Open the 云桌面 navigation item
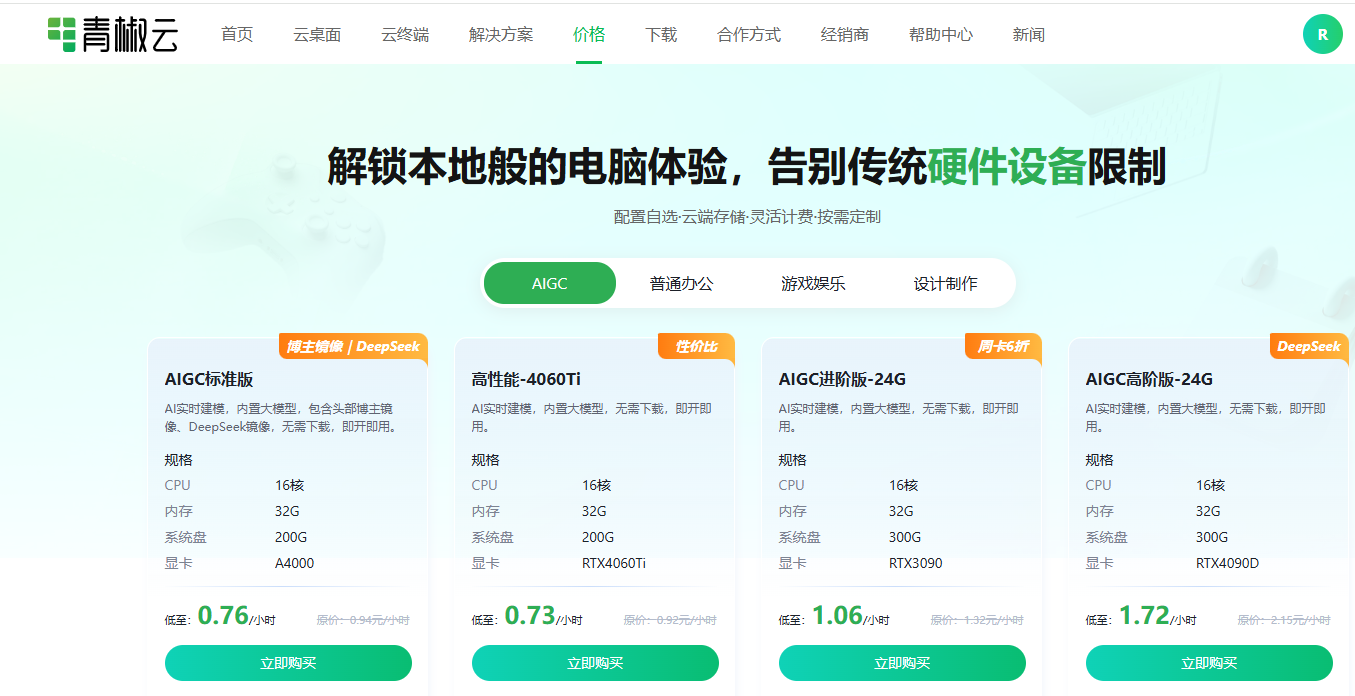This screenshot has width=1355, height=696. (317, 34)
